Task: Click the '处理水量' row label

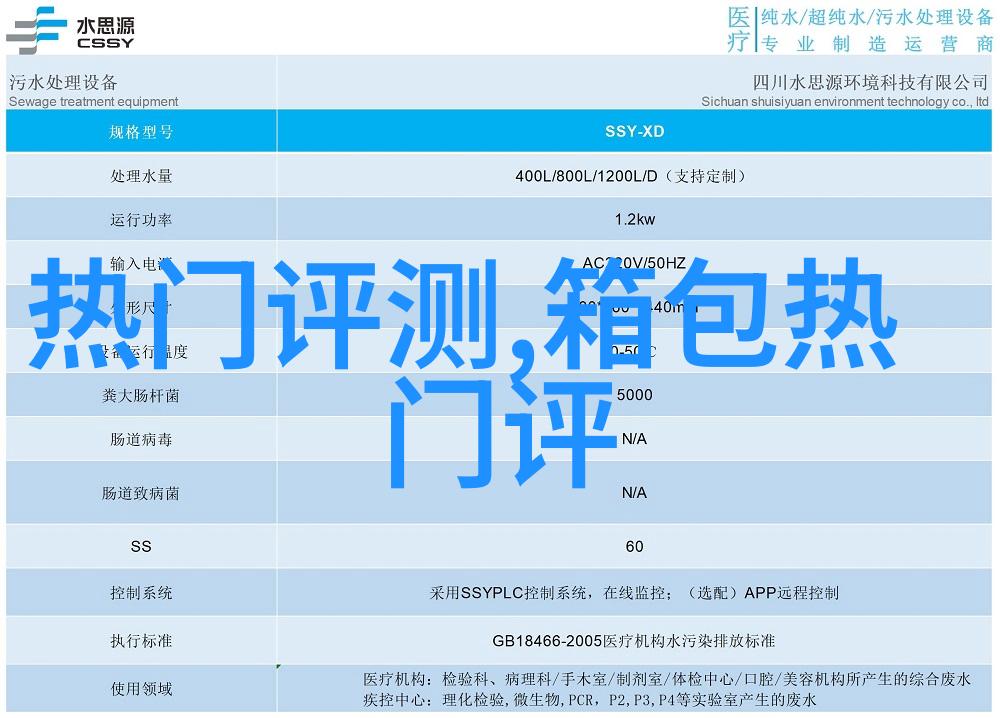Action: 141,176
